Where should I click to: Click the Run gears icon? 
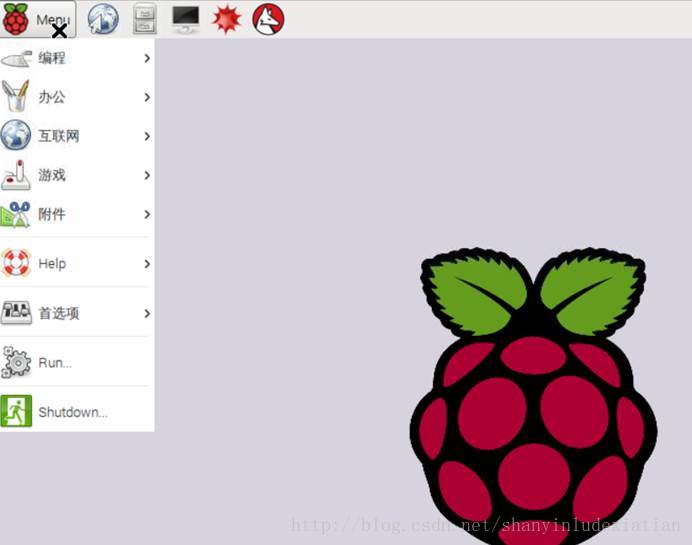[16, 362]
